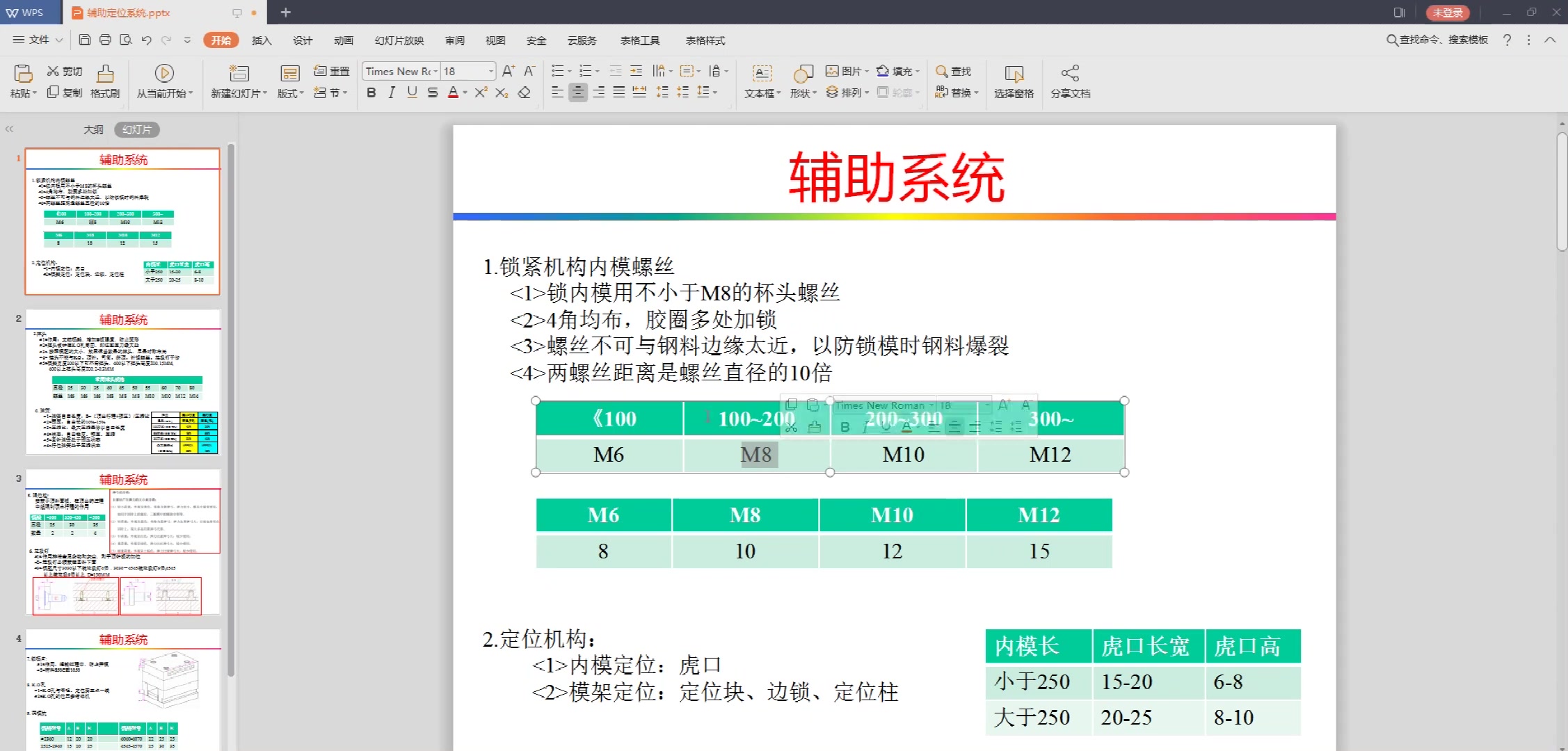Click the Print icon in quick toolbar

click(105, 40)
